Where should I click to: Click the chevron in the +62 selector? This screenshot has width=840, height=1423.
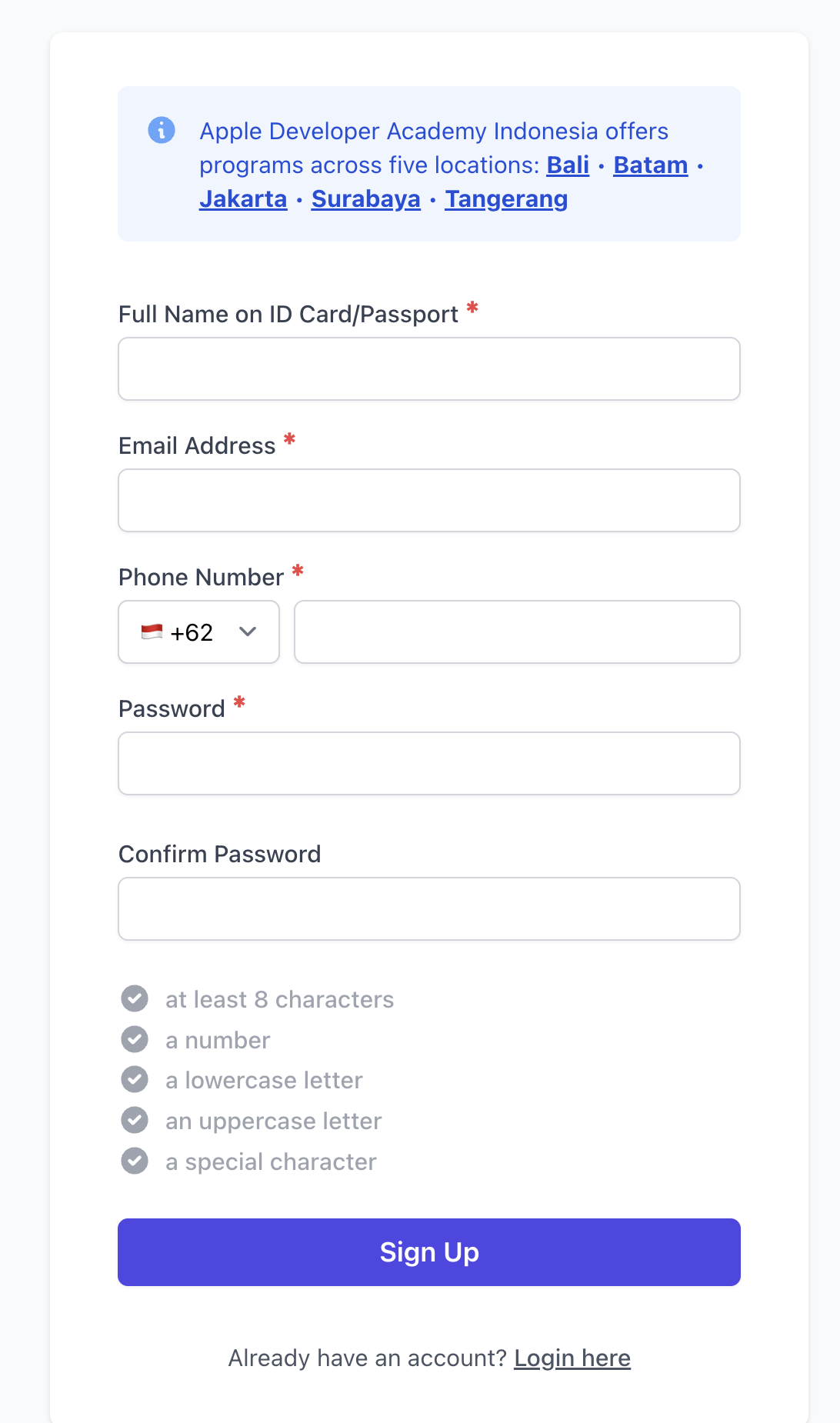pos(247,632)
